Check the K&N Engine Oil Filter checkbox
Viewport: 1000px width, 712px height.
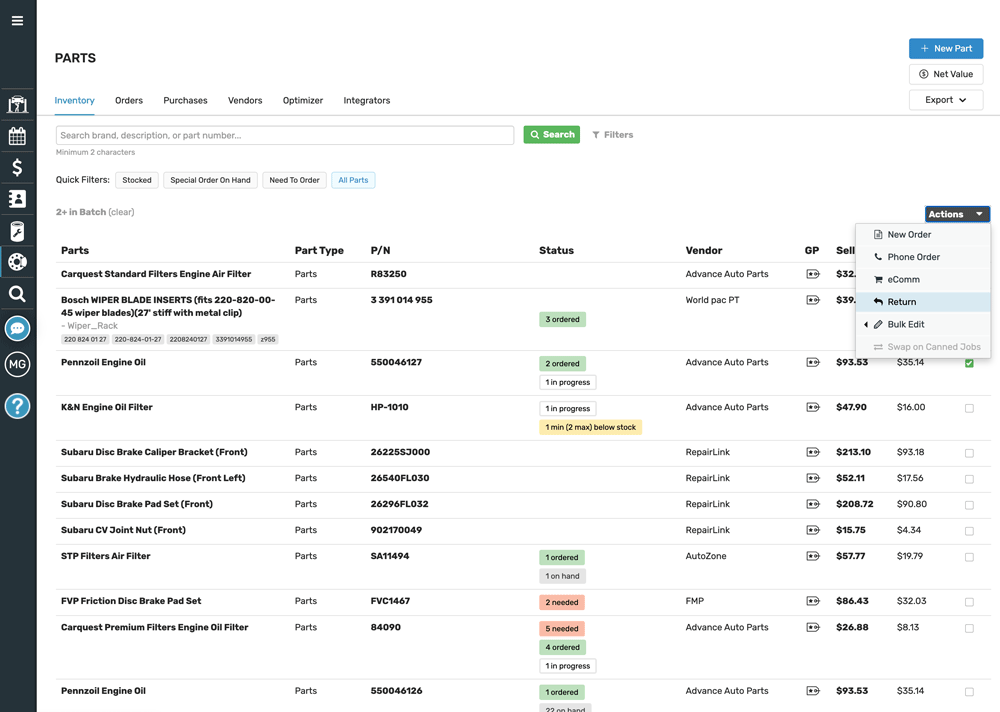point(969,408)
